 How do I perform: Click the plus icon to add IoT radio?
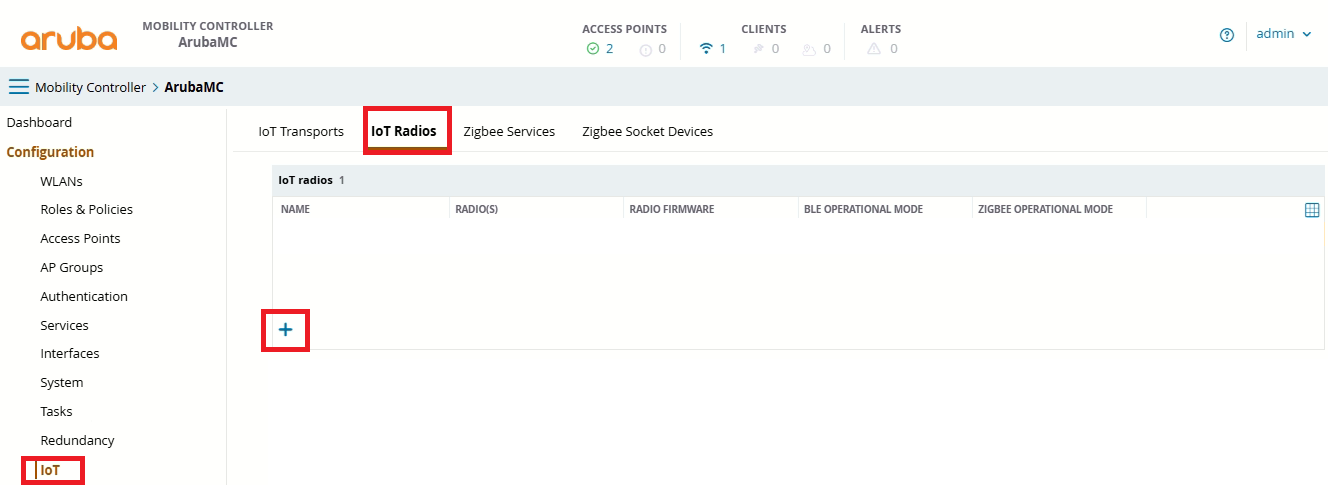[x=285, y=330]
